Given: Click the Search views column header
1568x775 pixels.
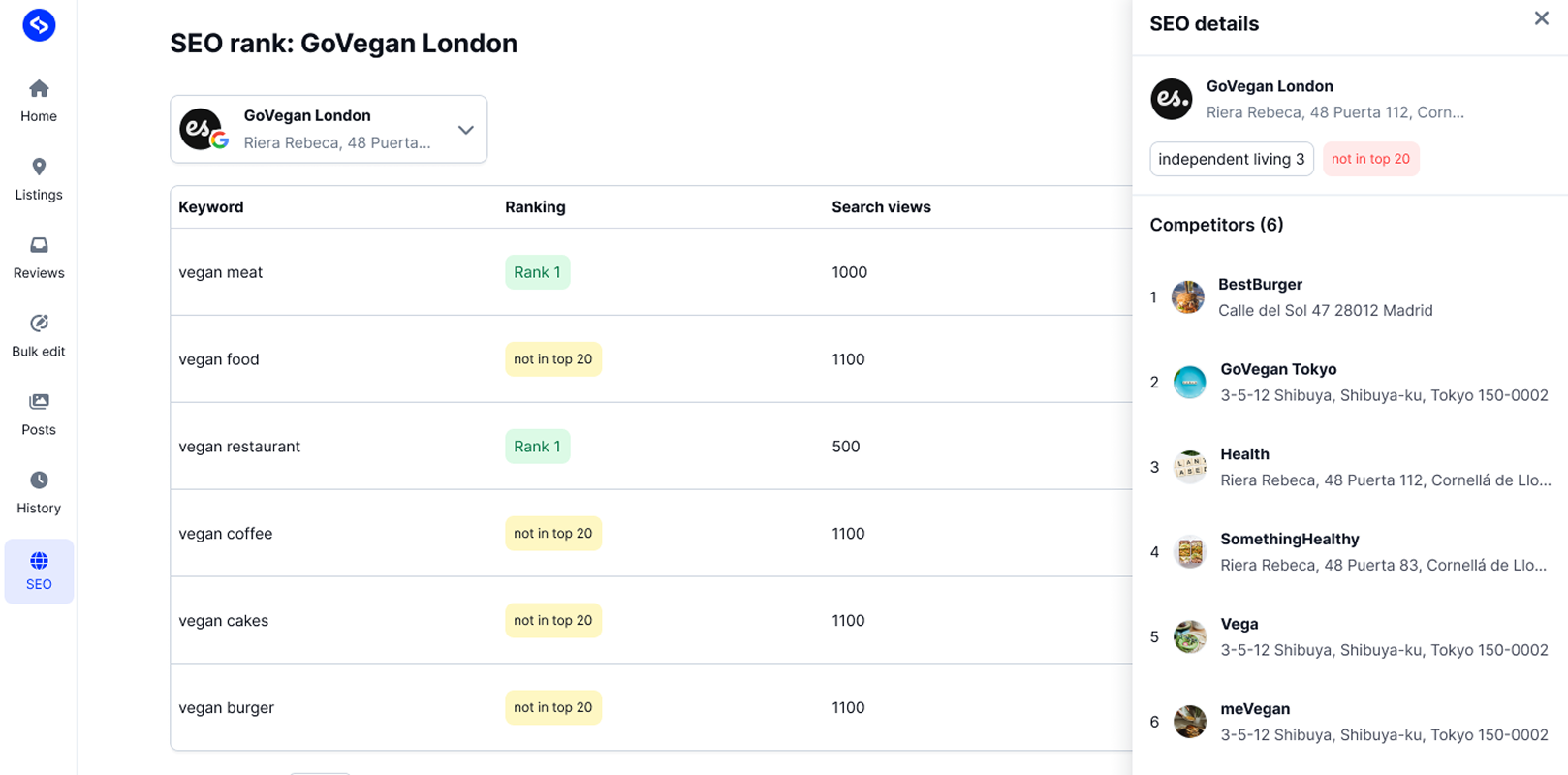Looking at the screenshot, I should click(881, 207).
